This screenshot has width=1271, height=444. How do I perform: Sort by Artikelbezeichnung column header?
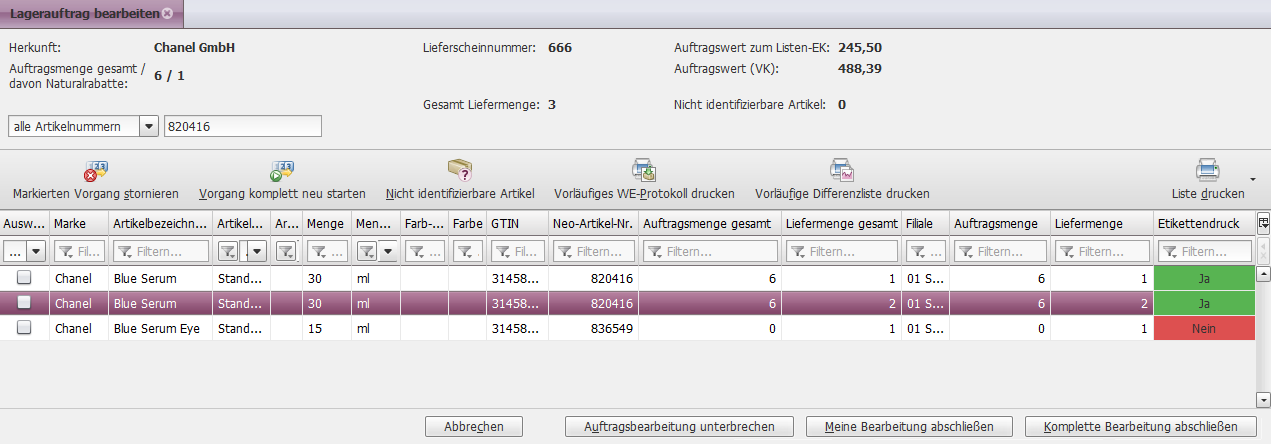coord(160,223)
